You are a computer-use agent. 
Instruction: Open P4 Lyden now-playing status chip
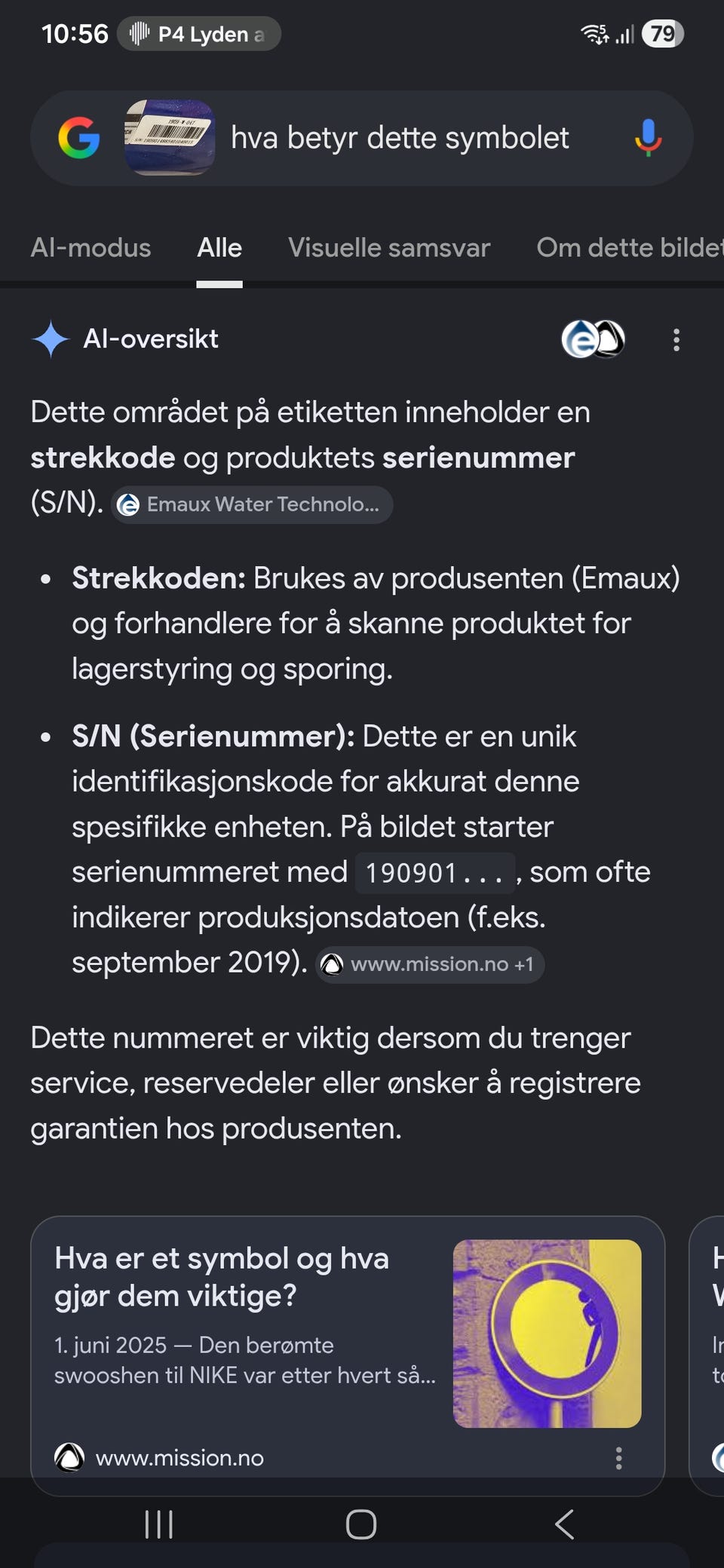(x=199, y=34)
